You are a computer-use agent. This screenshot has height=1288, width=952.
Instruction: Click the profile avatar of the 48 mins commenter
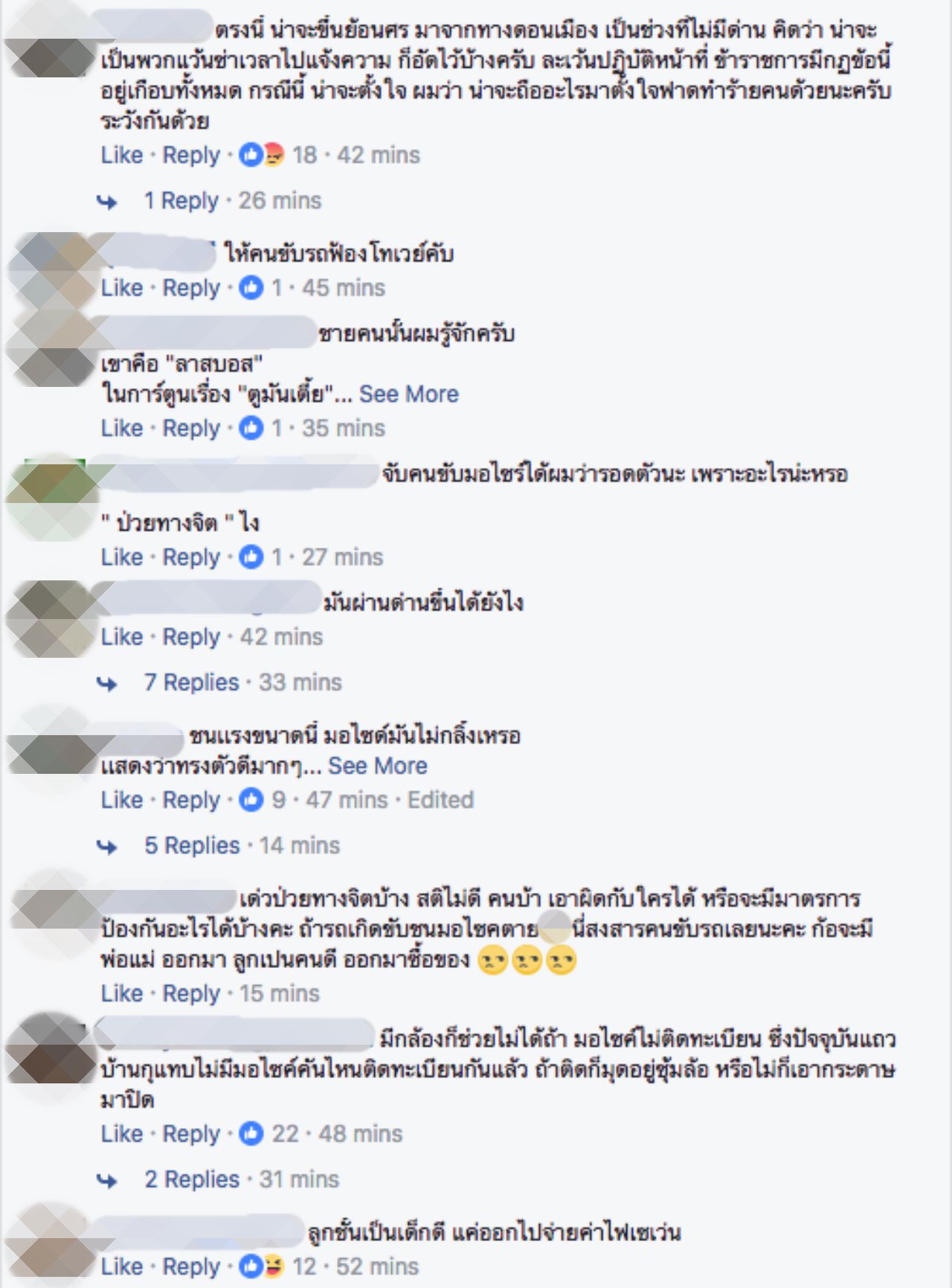[52, 1049]
